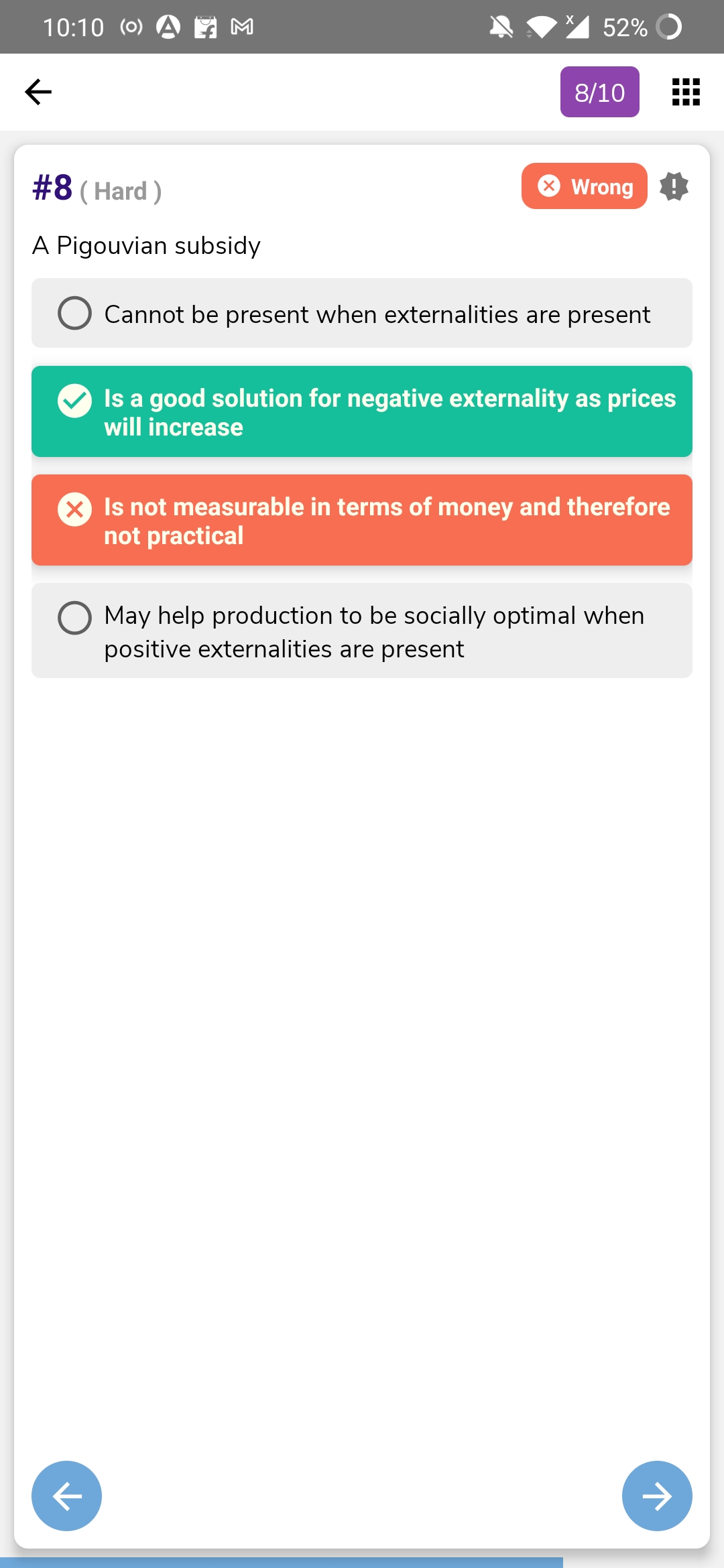Tap the "A Pigouvian subsidy" question text

[x=146, y=246]
